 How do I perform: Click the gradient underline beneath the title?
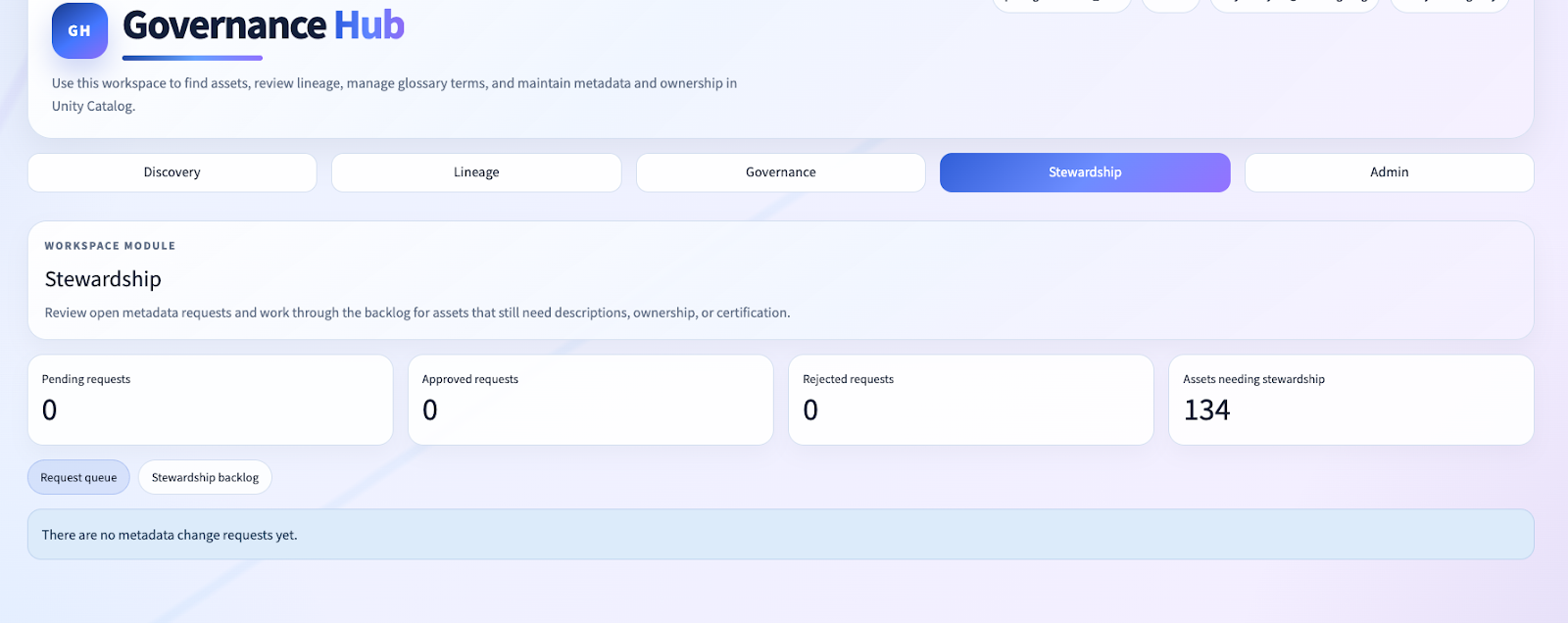192,58
